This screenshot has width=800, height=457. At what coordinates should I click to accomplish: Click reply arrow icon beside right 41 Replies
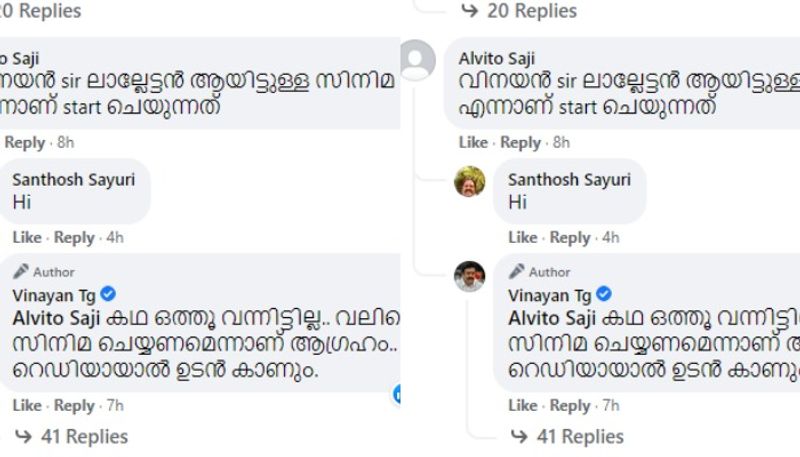(521, 437)
